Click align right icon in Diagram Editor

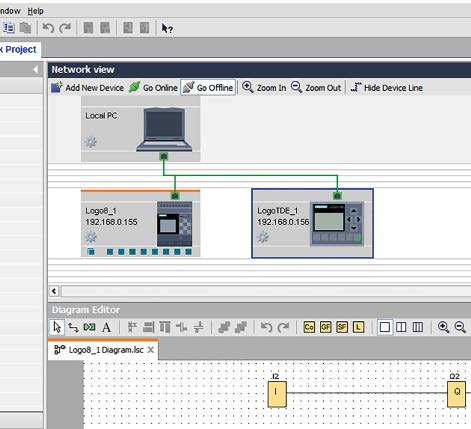(149, 327)
